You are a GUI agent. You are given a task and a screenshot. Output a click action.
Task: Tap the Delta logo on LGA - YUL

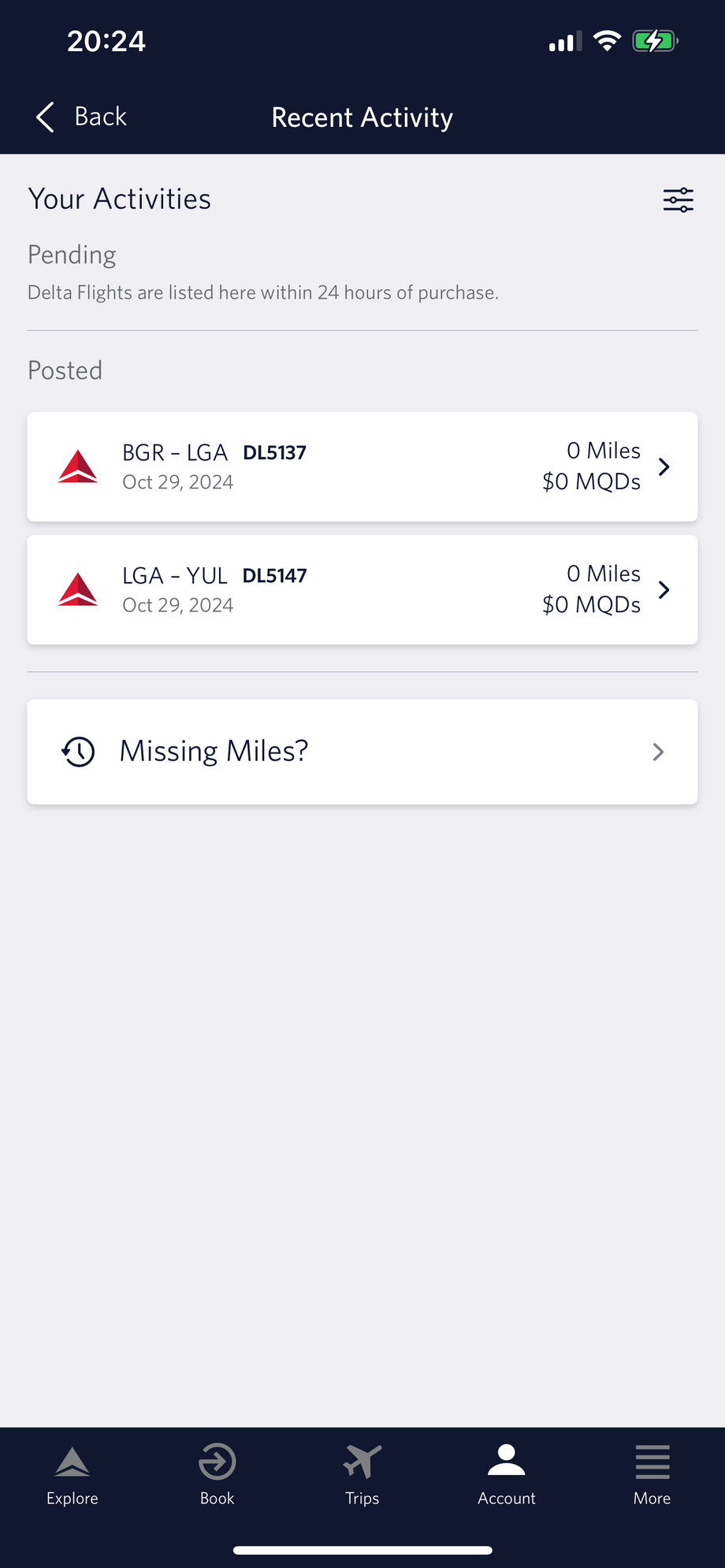pos(78,589)
